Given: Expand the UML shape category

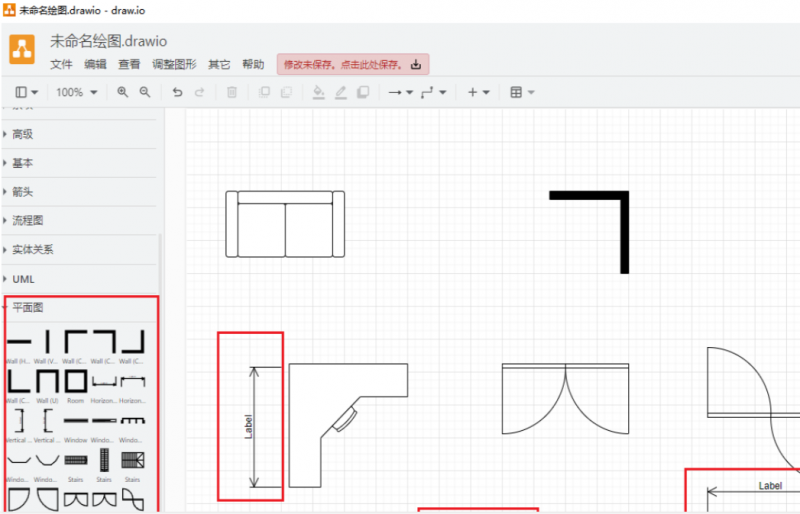Looking at the screenshot, I should click(79, 279).
